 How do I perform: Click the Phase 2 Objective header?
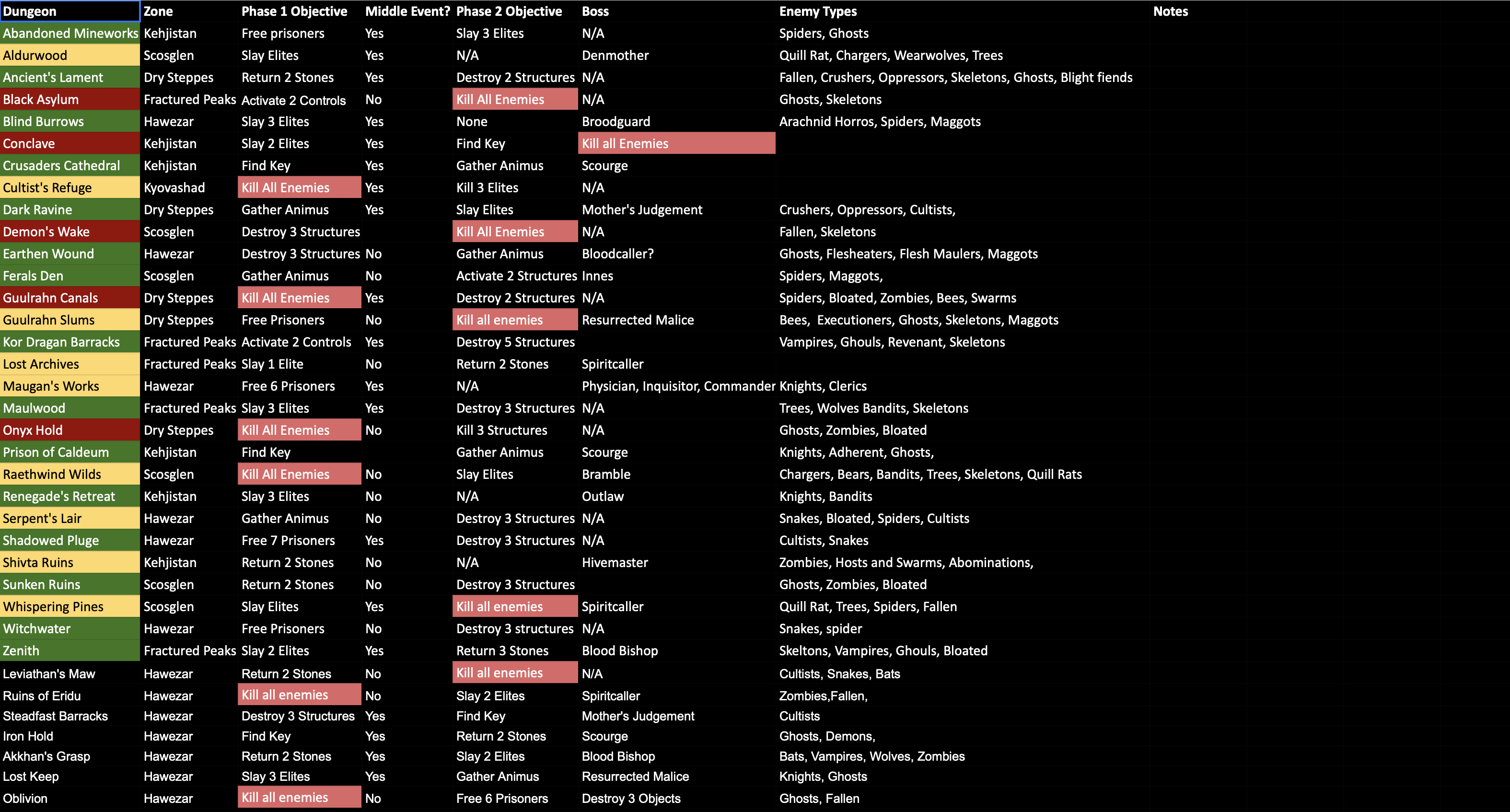510,11
